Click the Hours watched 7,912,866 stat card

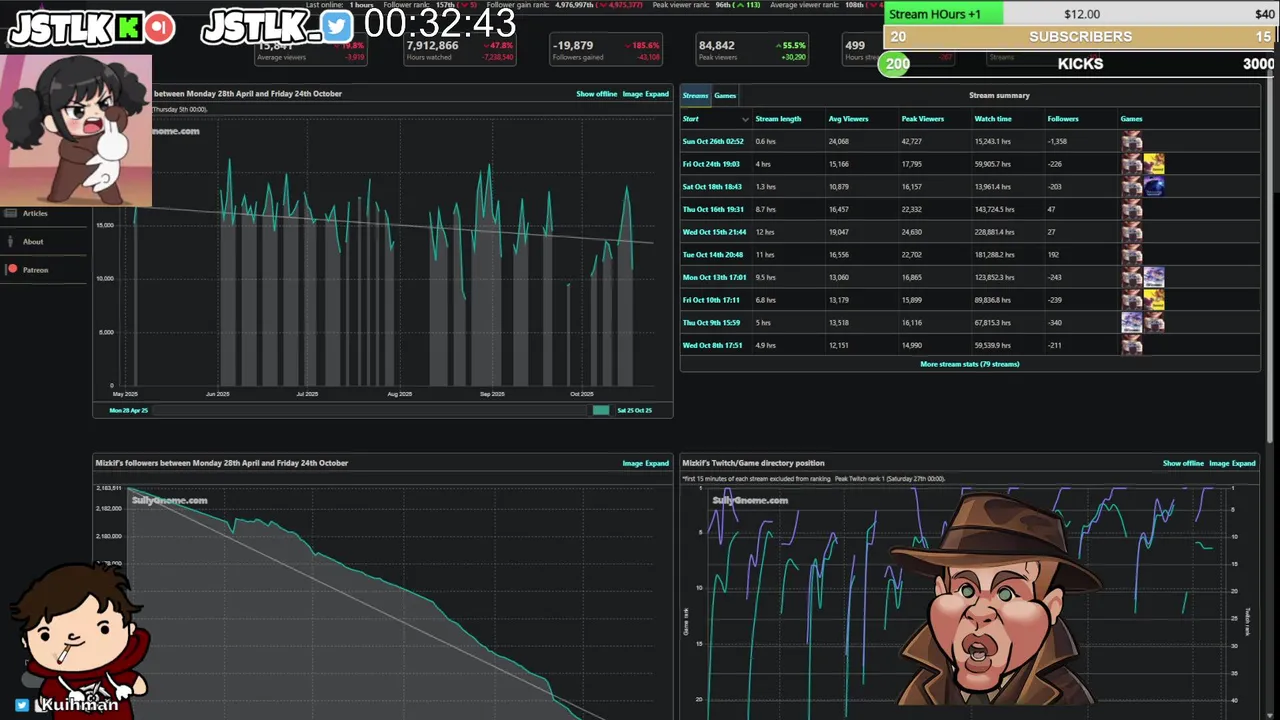(459, 50)
